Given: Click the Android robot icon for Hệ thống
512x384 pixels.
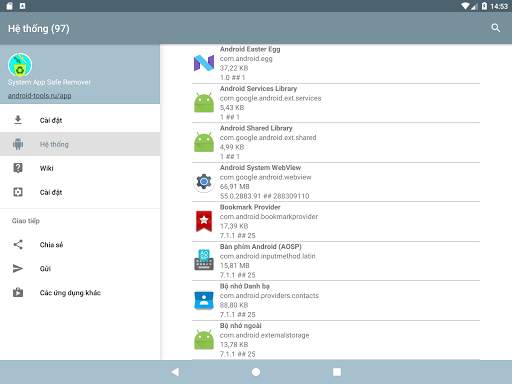Looking at the screenshot, I should tap(18, 144).
